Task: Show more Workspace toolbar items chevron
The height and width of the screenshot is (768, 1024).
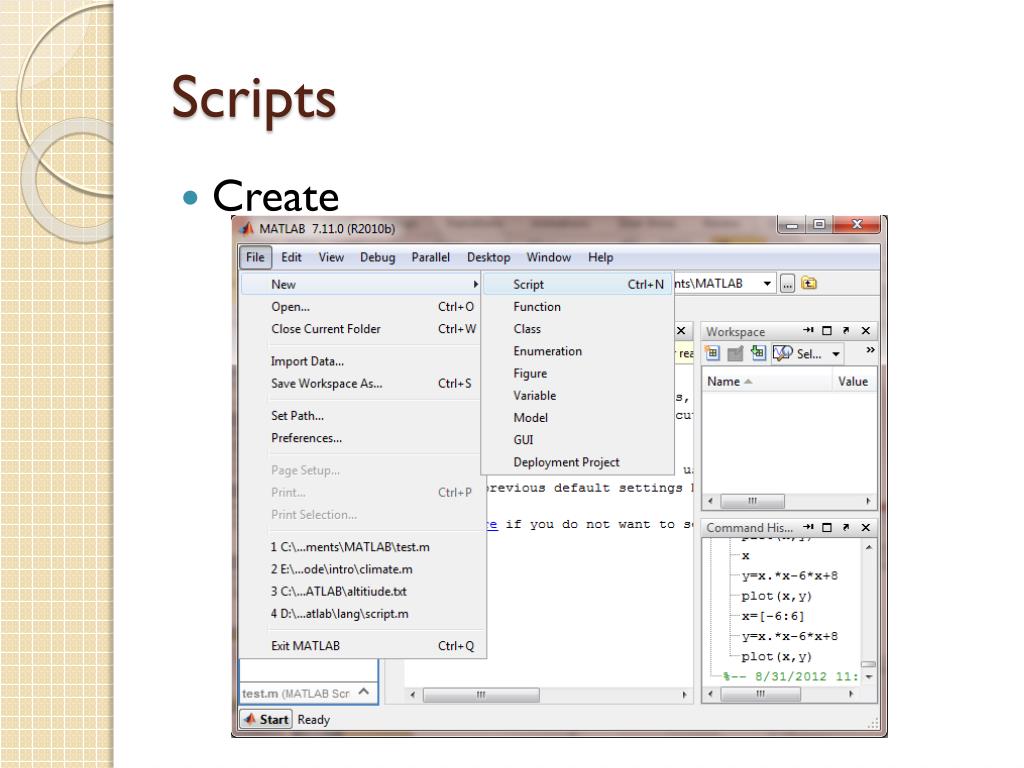Action: [870, 350]
